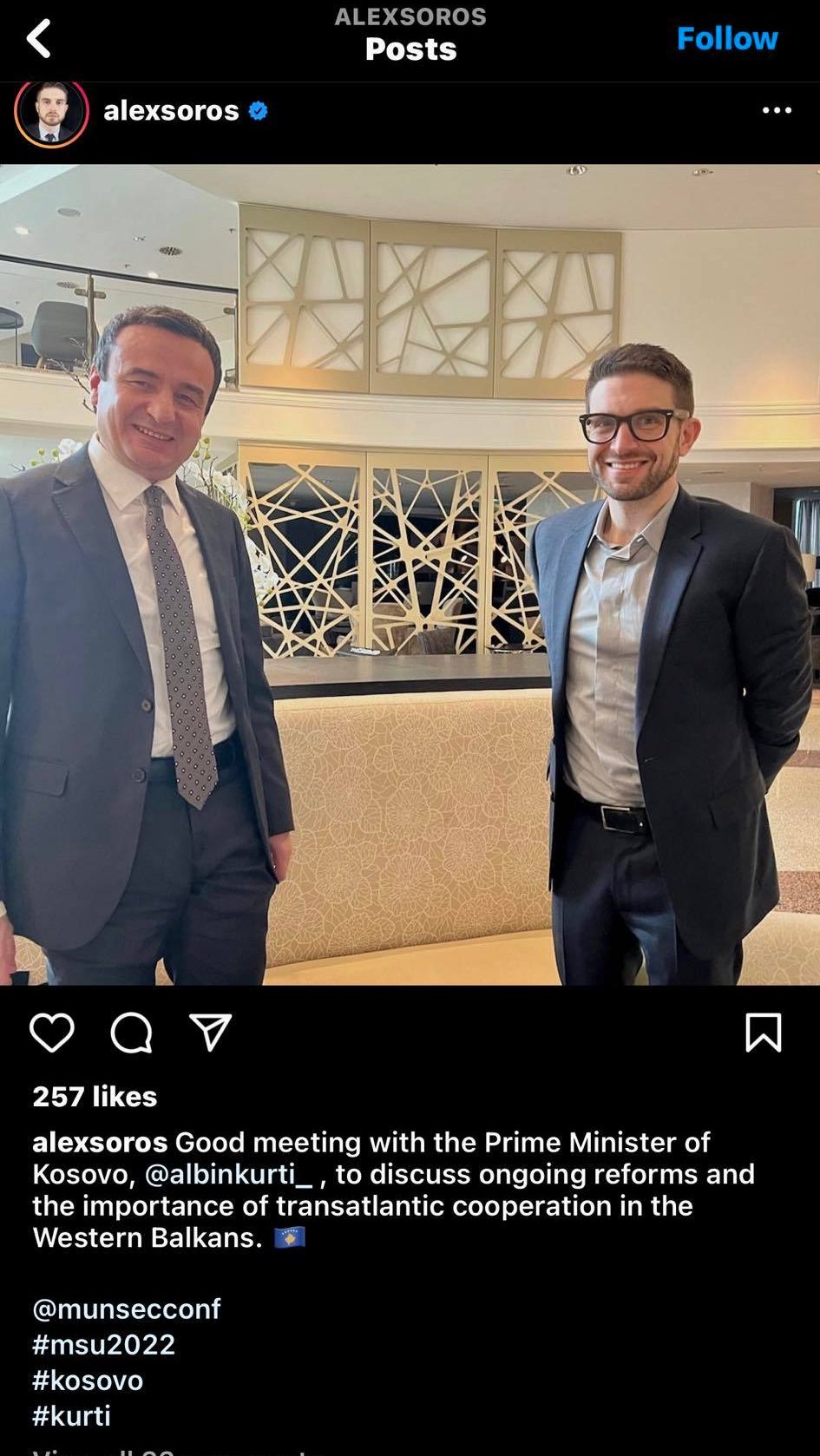
Task: Share the post with the paper plane icon
Action: click(x=210, y=1033)
